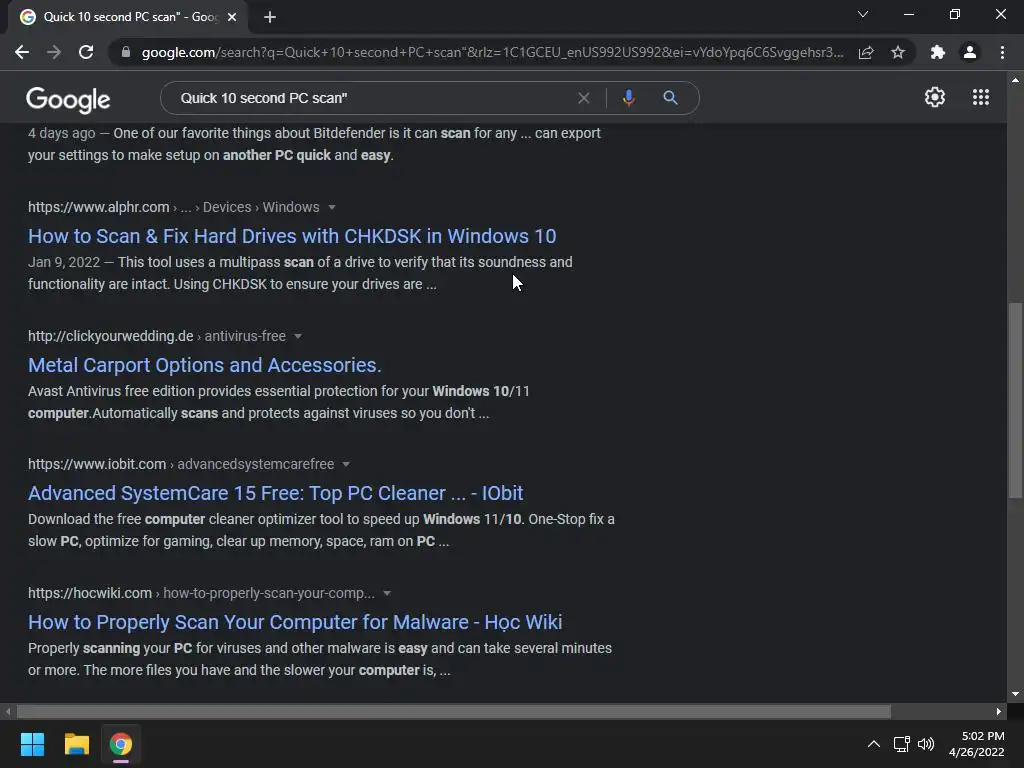
Task: Reload the current page
Action: tap(86, 52)
